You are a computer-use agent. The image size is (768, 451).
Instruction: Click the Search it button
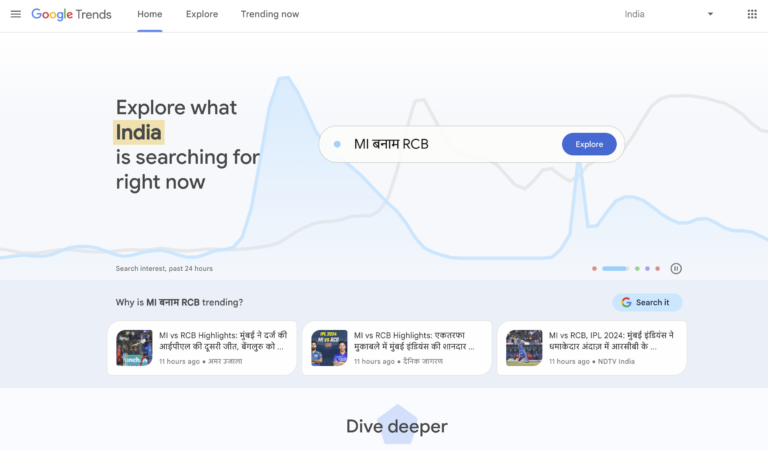click(647, 302)
